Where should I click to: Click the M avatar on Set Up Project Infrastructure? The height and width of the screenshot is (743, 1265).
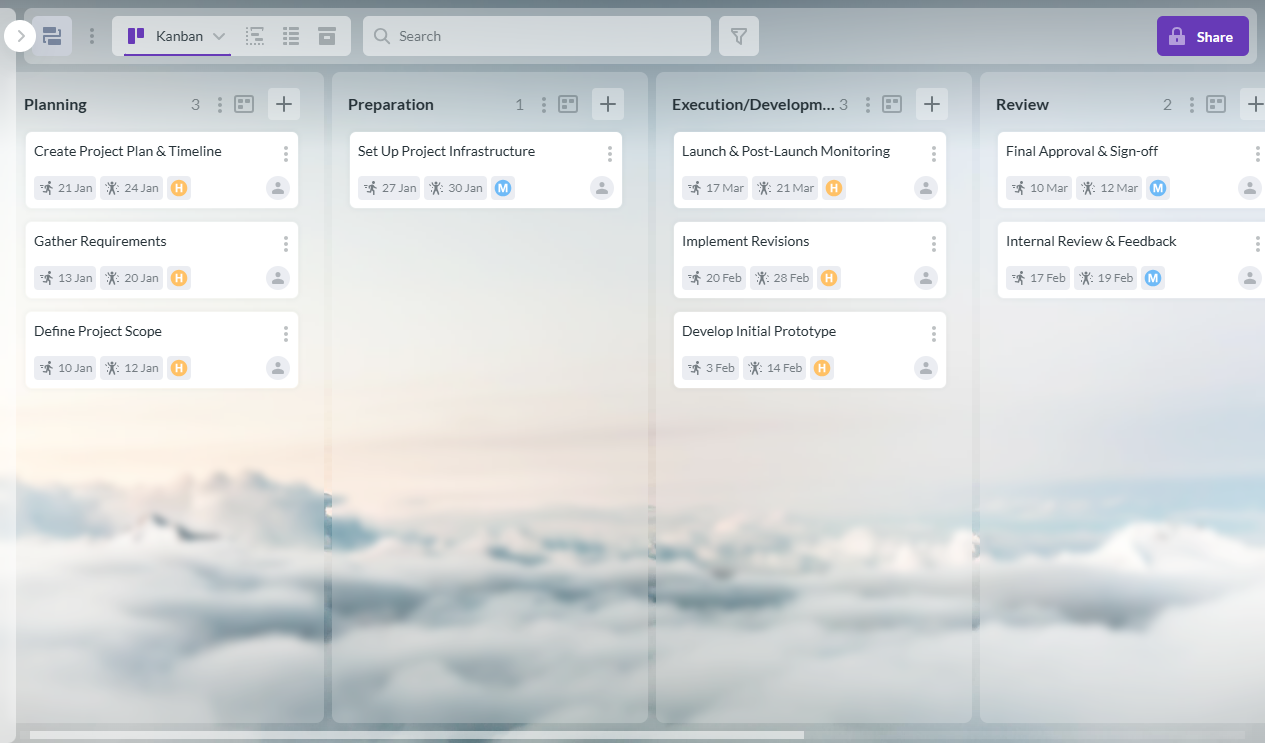coord(503,187)
